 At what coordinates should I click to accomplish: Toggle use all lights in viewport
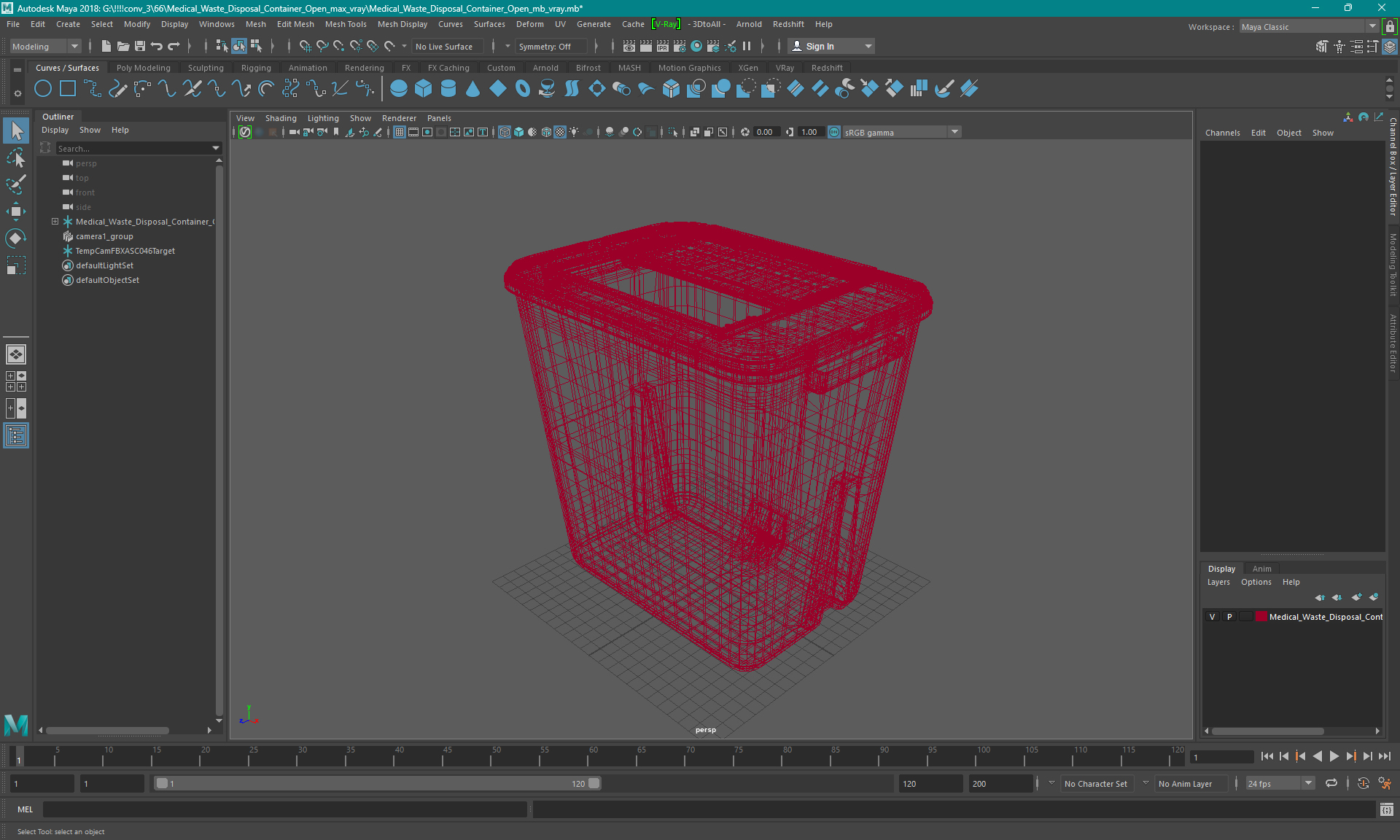575,132
